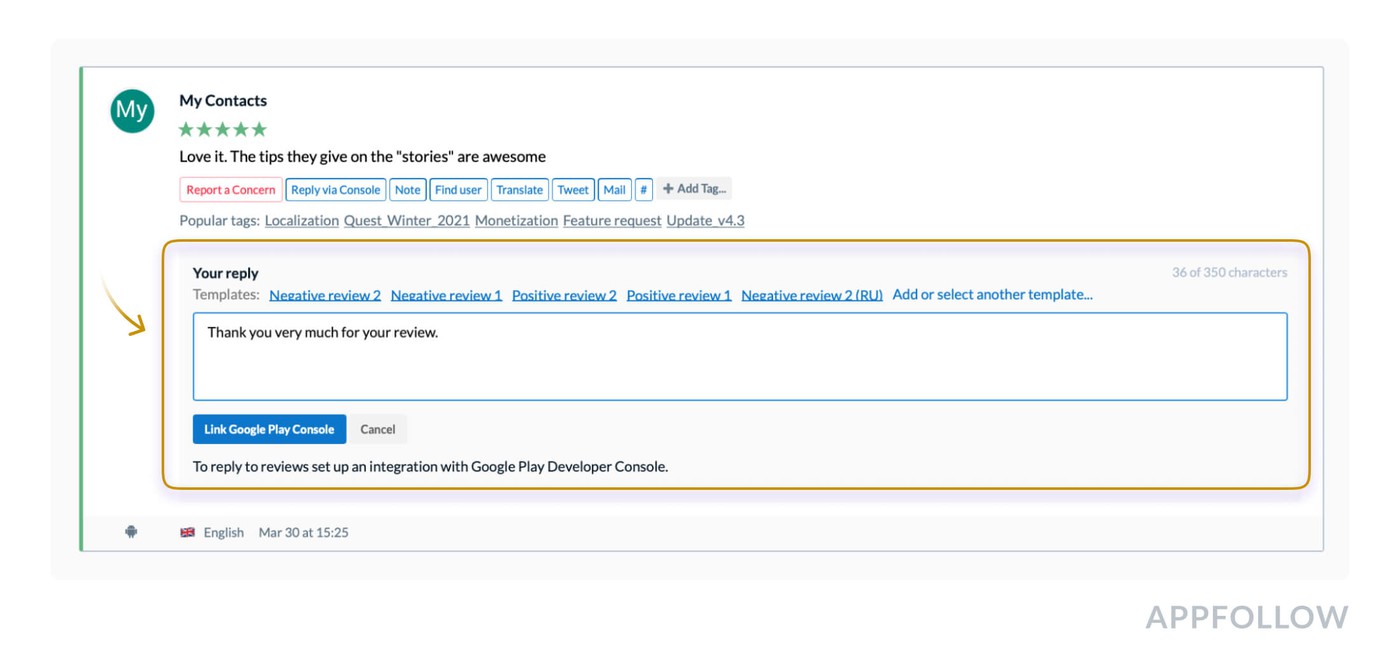Select the Negative review 2 (RU) template

coord(812,295)
